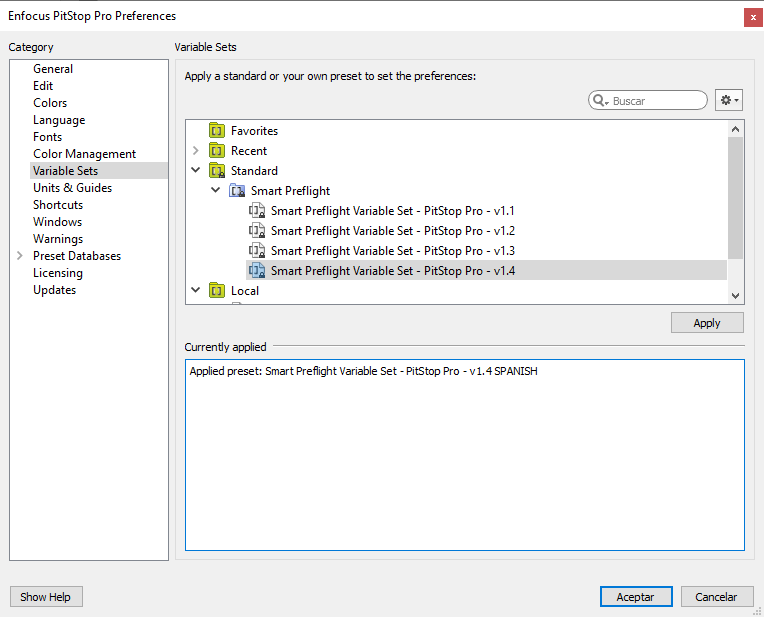Click the preset list scroll down arrow
The width and height of the screenshot is (764, 617).
coord(735,295)
